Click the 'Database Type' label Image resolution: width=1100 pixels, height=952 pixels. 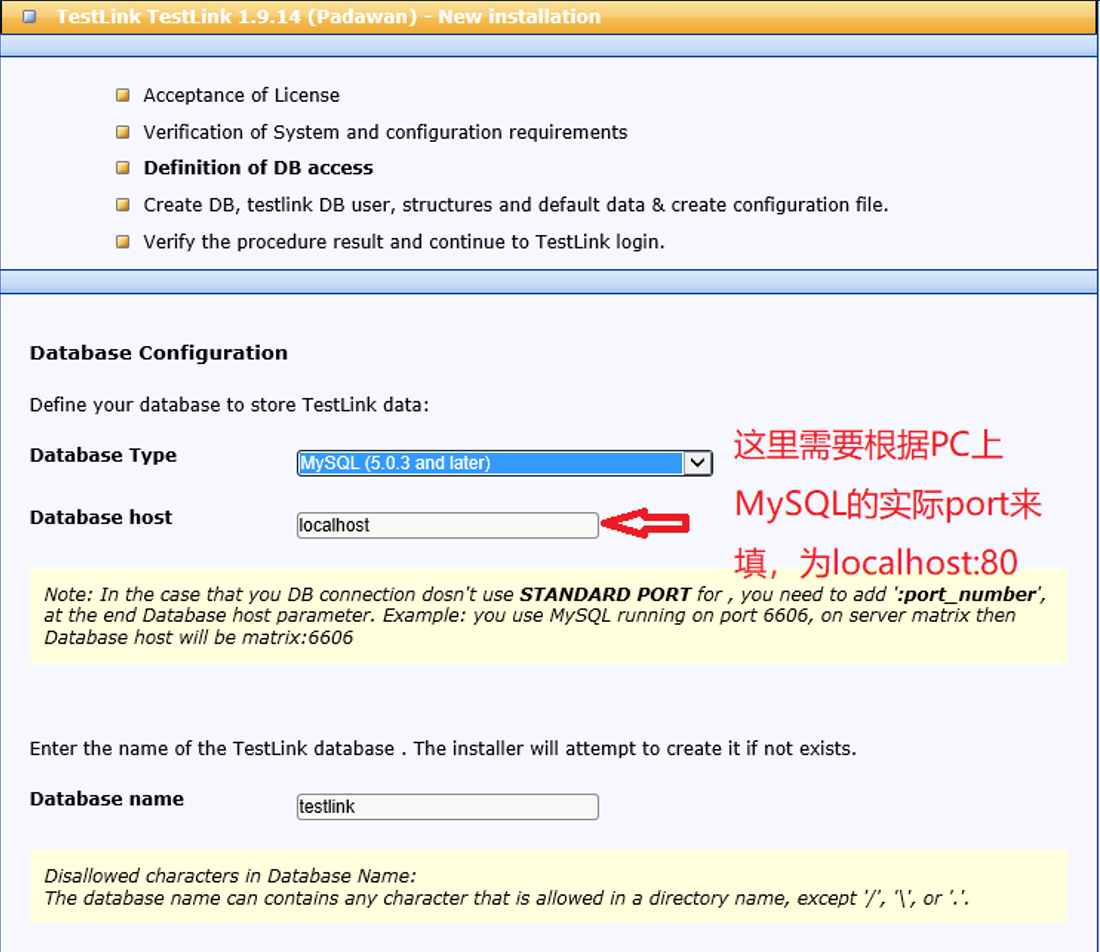pyautogui.click(x=103, y=455)
